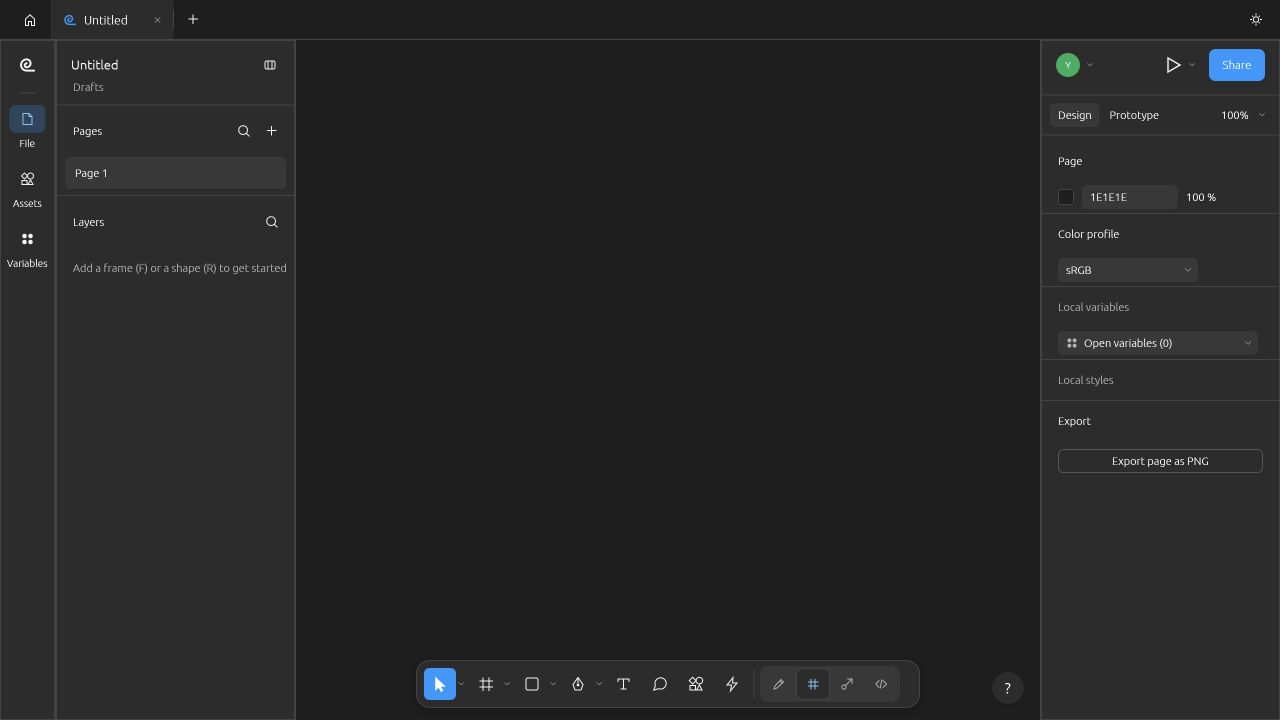Select the Rectangle shape tool
Viewport: 1280px width, 720px height.
[x=532, y=684]
